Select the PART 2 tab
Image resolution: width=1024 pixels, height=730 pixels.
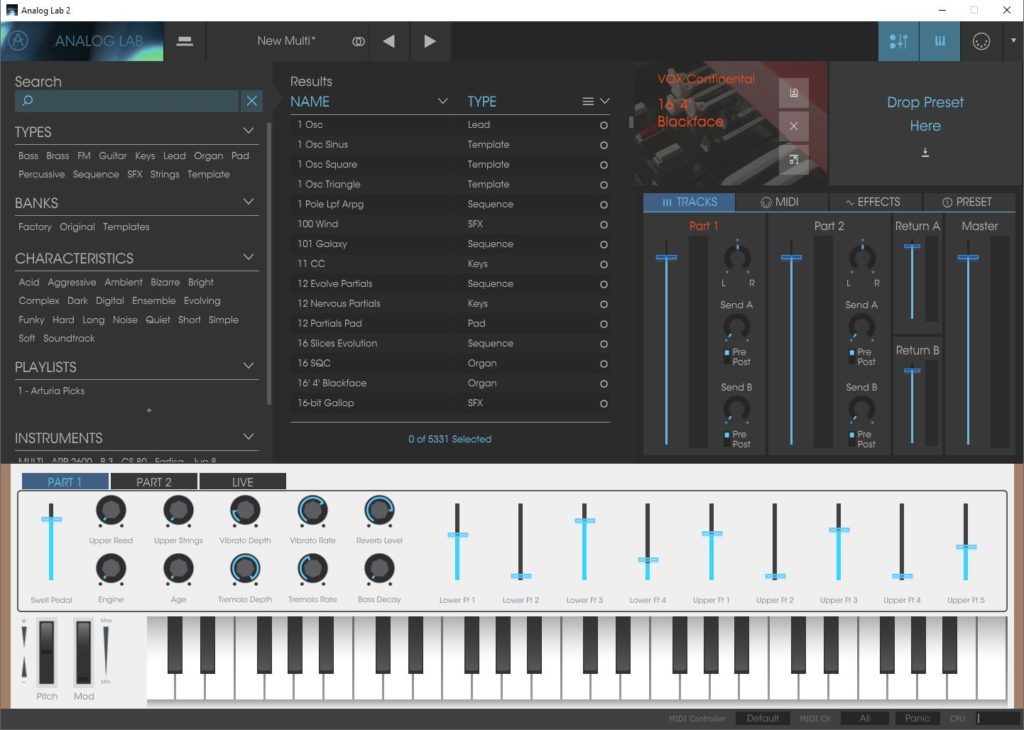154,482
